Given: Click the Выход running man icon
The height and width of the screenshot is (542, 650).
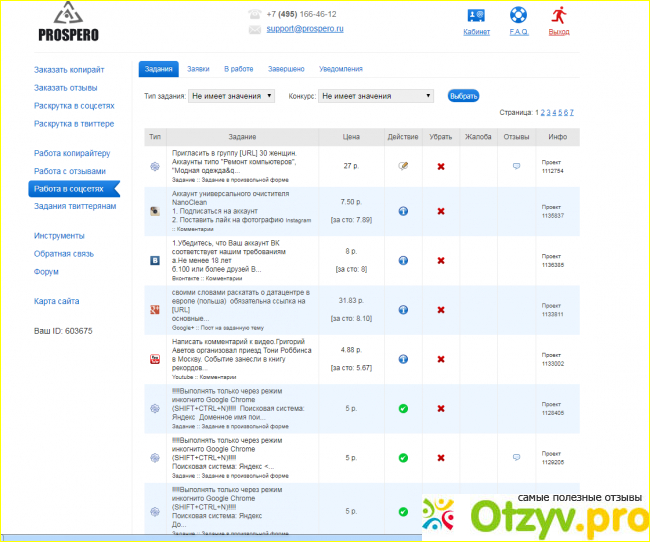Looking at the screenshot, I should coord(559,15).
